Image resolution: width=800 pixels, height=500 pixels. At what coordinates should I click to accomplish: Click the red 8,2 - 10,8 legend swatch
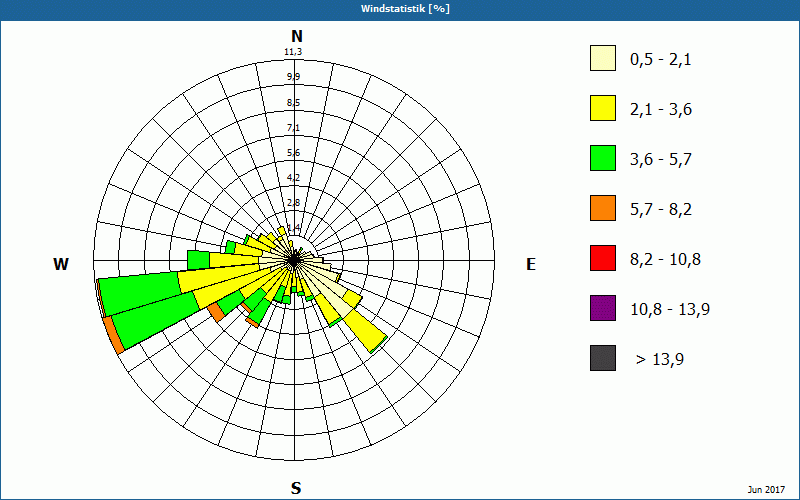pyautogui.click(x=603, y=258)
